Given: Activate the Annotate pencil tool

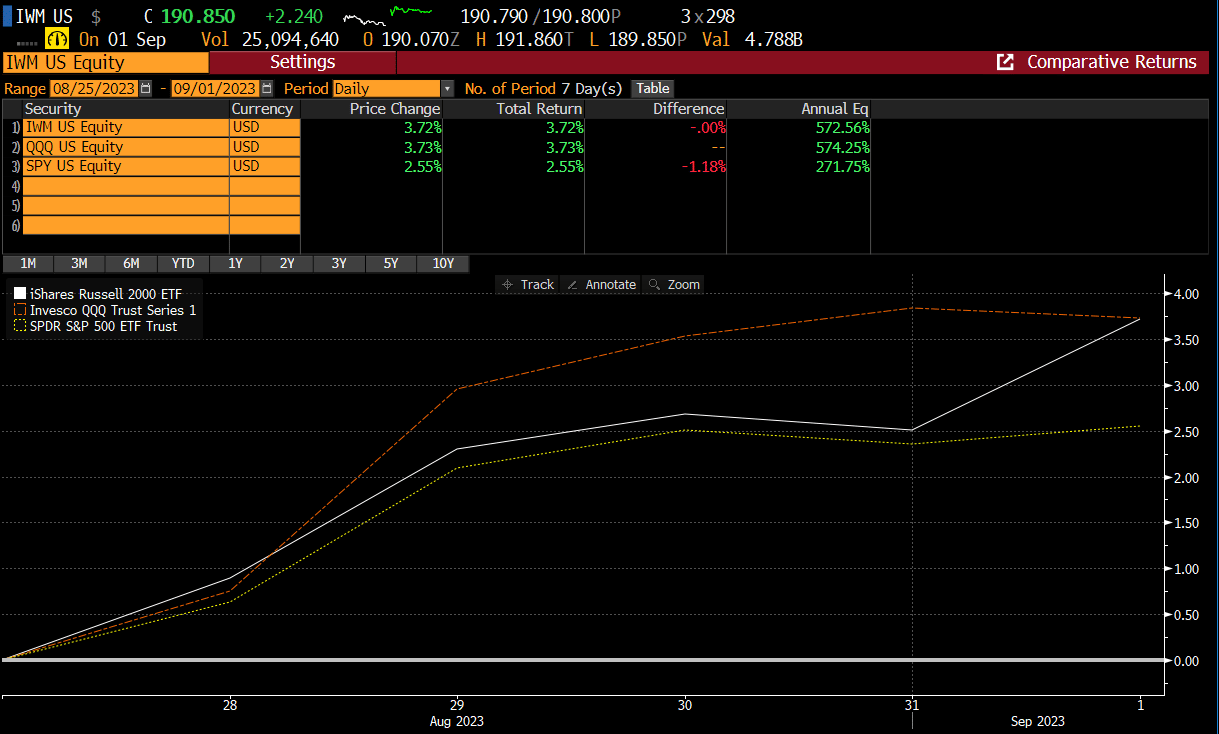Looking at the screenshot, I should [x=601, y=284].
